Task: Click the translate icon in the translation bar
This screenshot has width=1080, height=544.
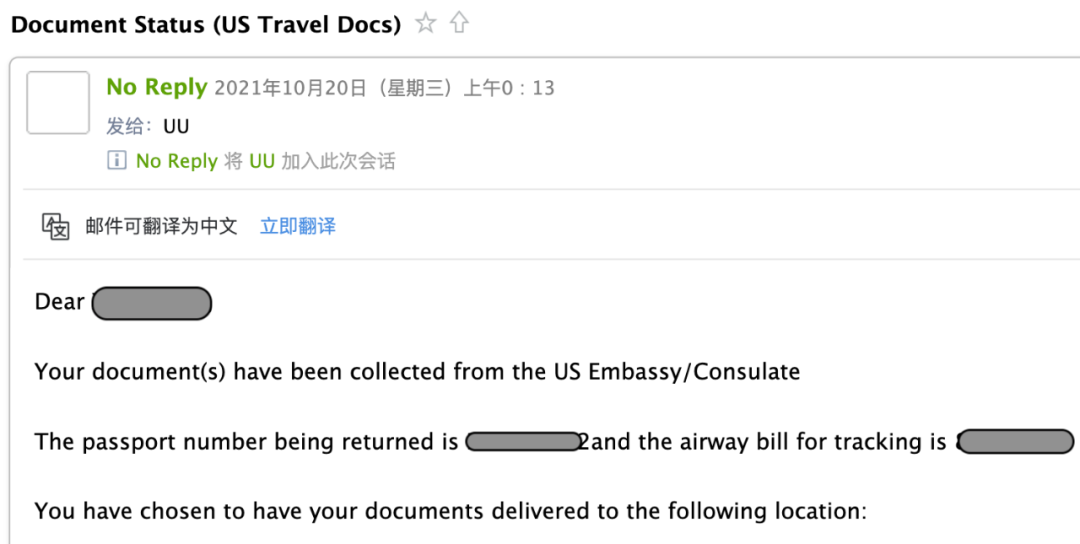Action: point(56,226)
